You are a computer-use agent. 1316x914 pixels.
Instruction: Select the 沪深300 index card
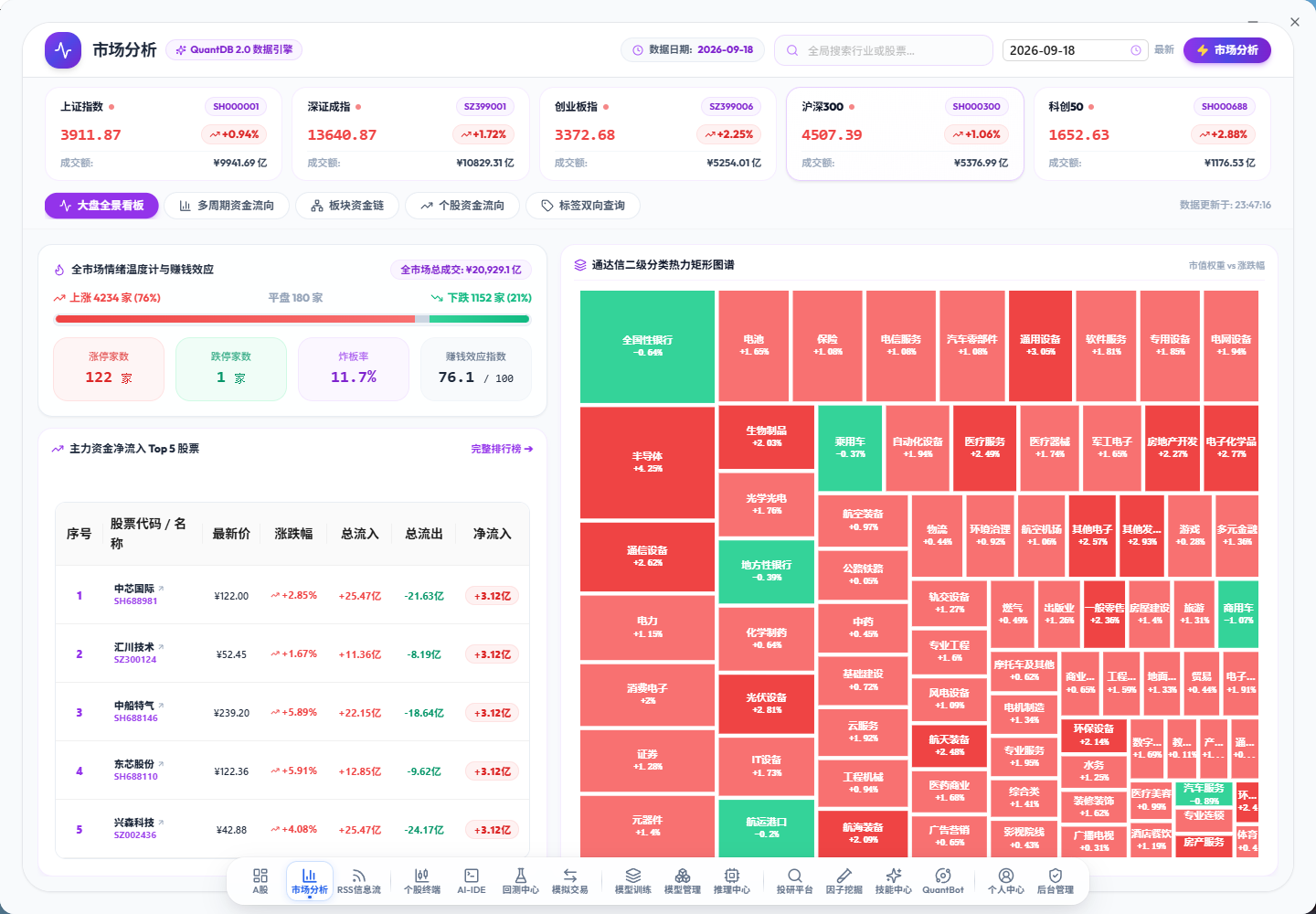coord(905,134)
